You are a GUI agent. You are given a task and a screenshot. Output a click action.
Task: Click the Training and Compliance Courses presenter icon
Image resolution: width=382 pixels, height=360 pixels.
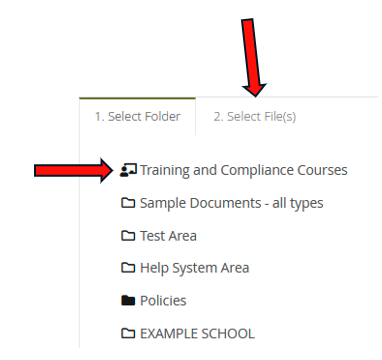[x=128, y=170]
